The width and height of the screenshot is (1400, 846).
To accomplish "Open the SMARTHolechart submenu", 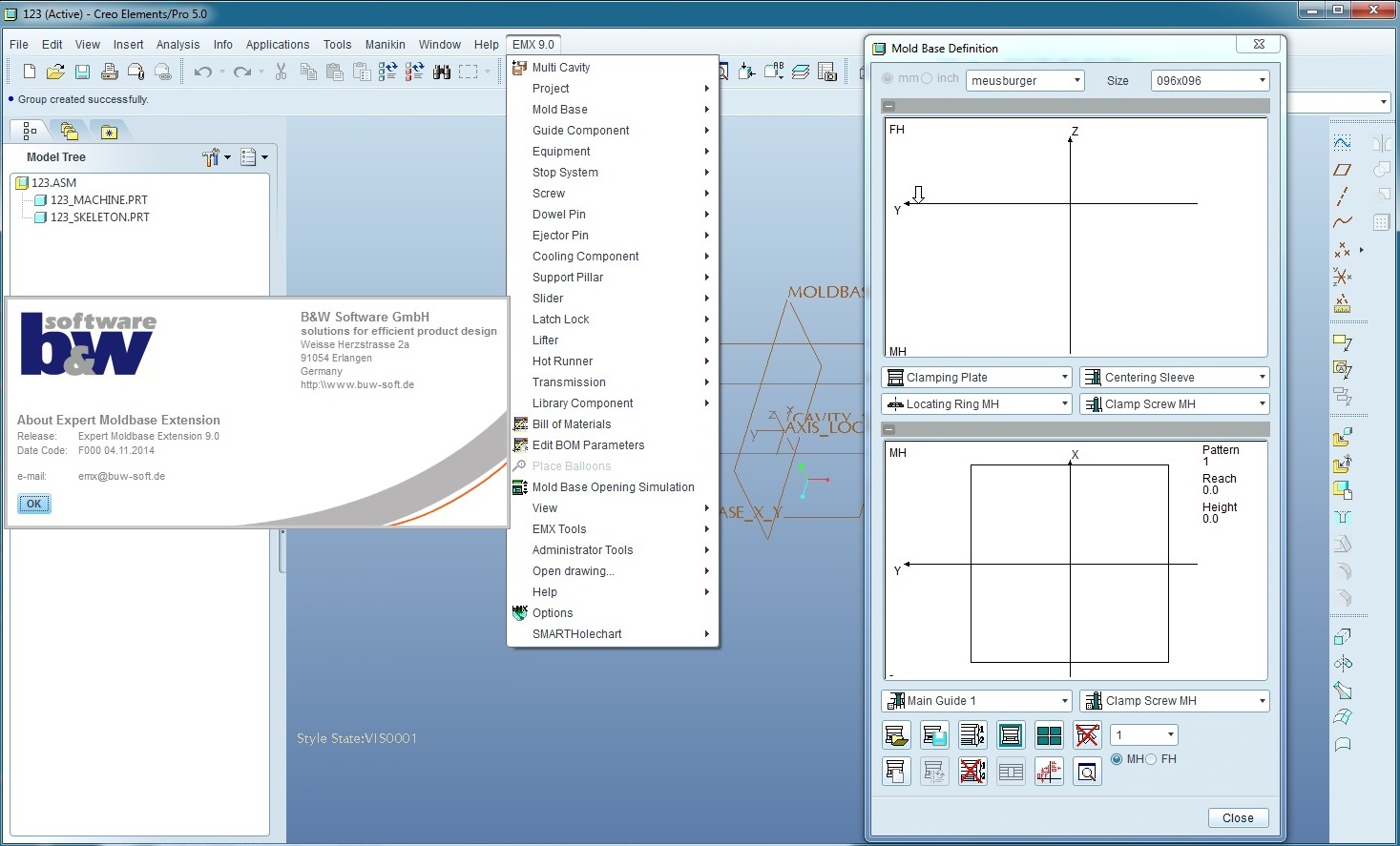I will tap(613, 634).
